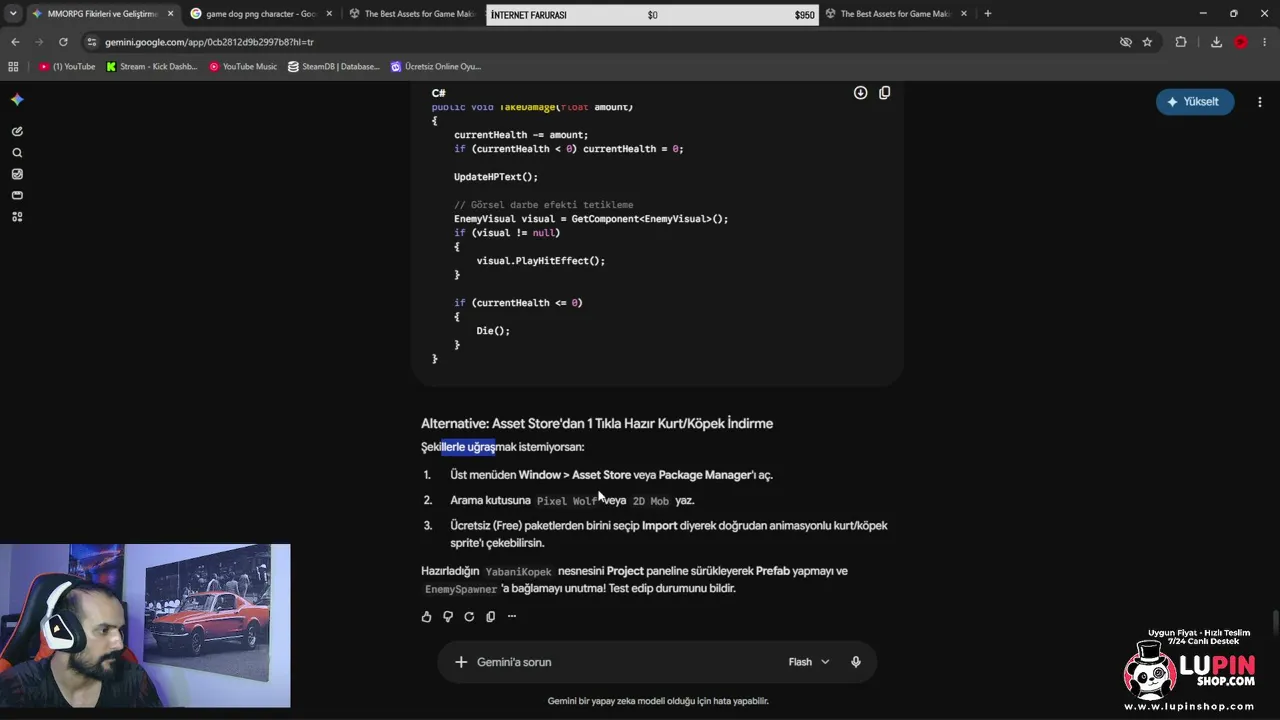Click the 'Gemini bir yapay zeka modeli' disclaimer
The image size is (1280, 720).
click(x=658, y=701)
